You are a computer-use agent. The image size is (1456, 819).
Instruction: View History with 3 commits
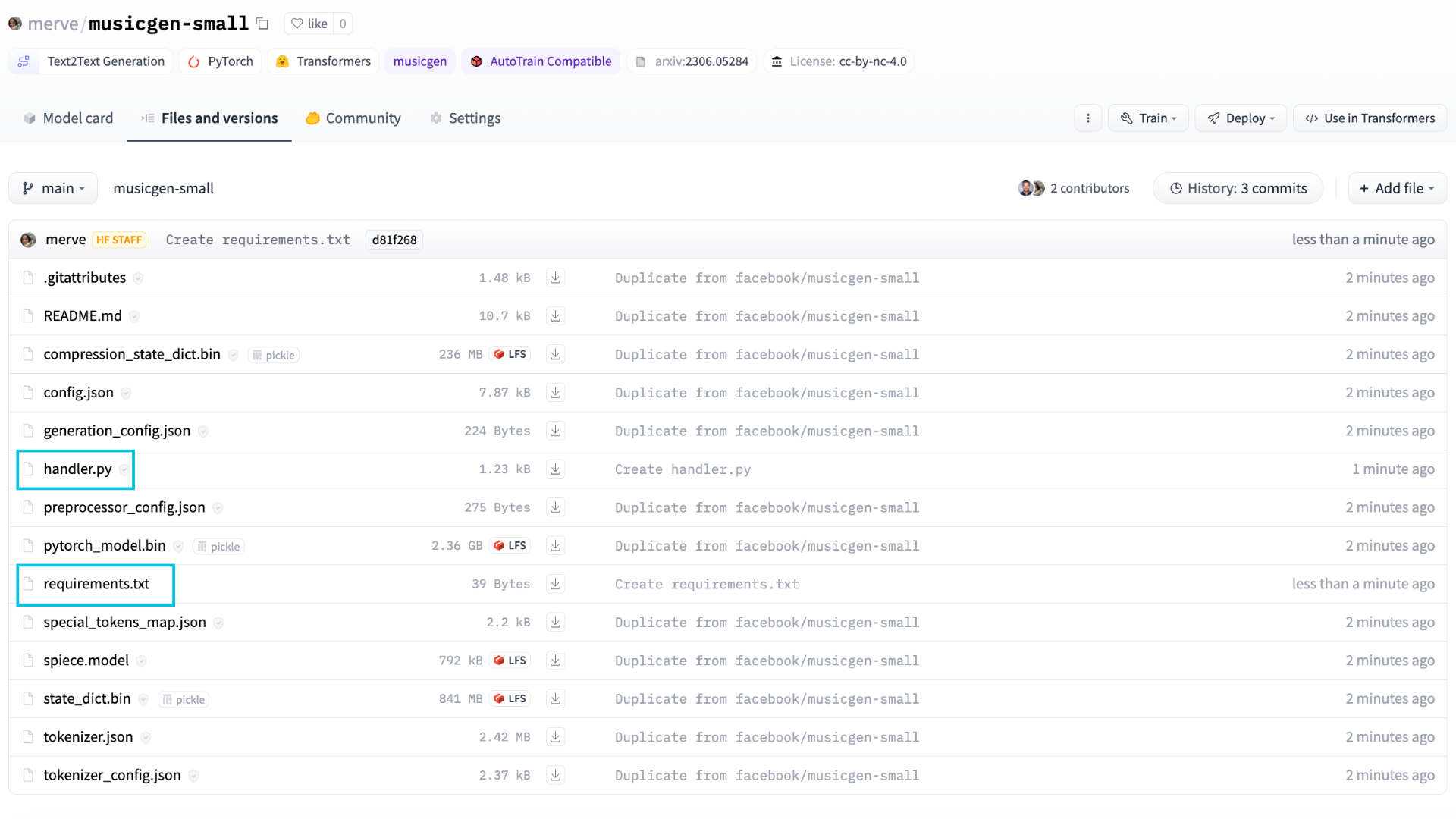[x=1240, y=188]
